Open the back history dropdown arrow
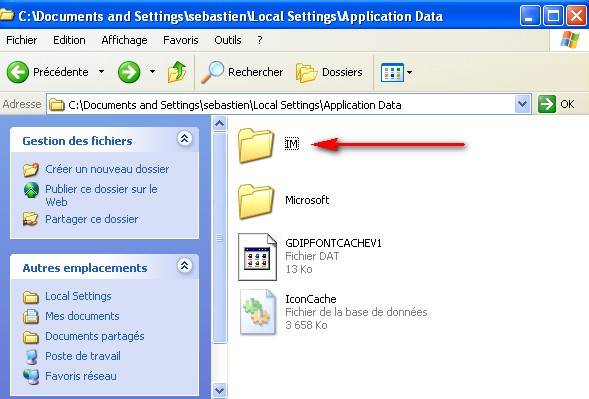This screenshot has width=589, height=399. [101, 71]
